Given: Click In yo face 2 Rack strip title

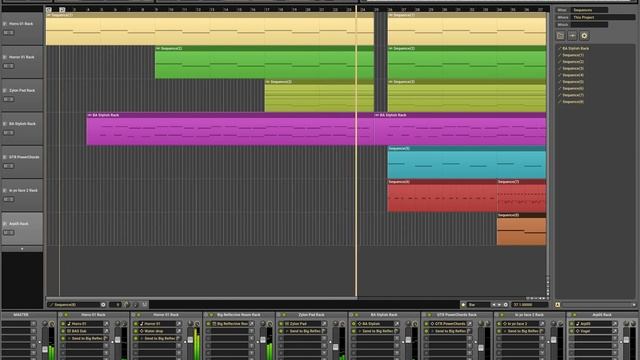Looking at the screenshot, I should [x=529, y=315].
